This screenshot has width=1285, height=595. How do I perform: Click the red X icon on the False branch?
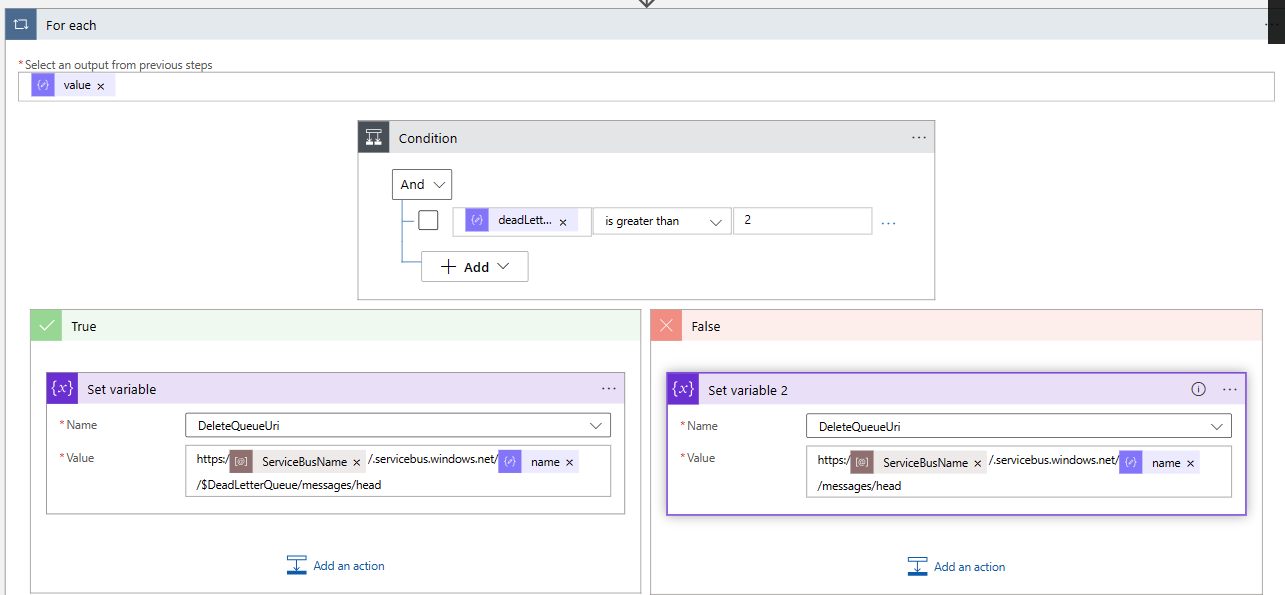[666, 325]
